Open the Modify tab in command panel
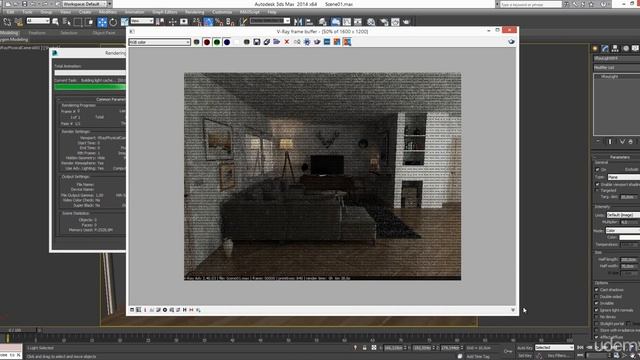This screenshot has width=640, height=360. click(x=605, y=49)
